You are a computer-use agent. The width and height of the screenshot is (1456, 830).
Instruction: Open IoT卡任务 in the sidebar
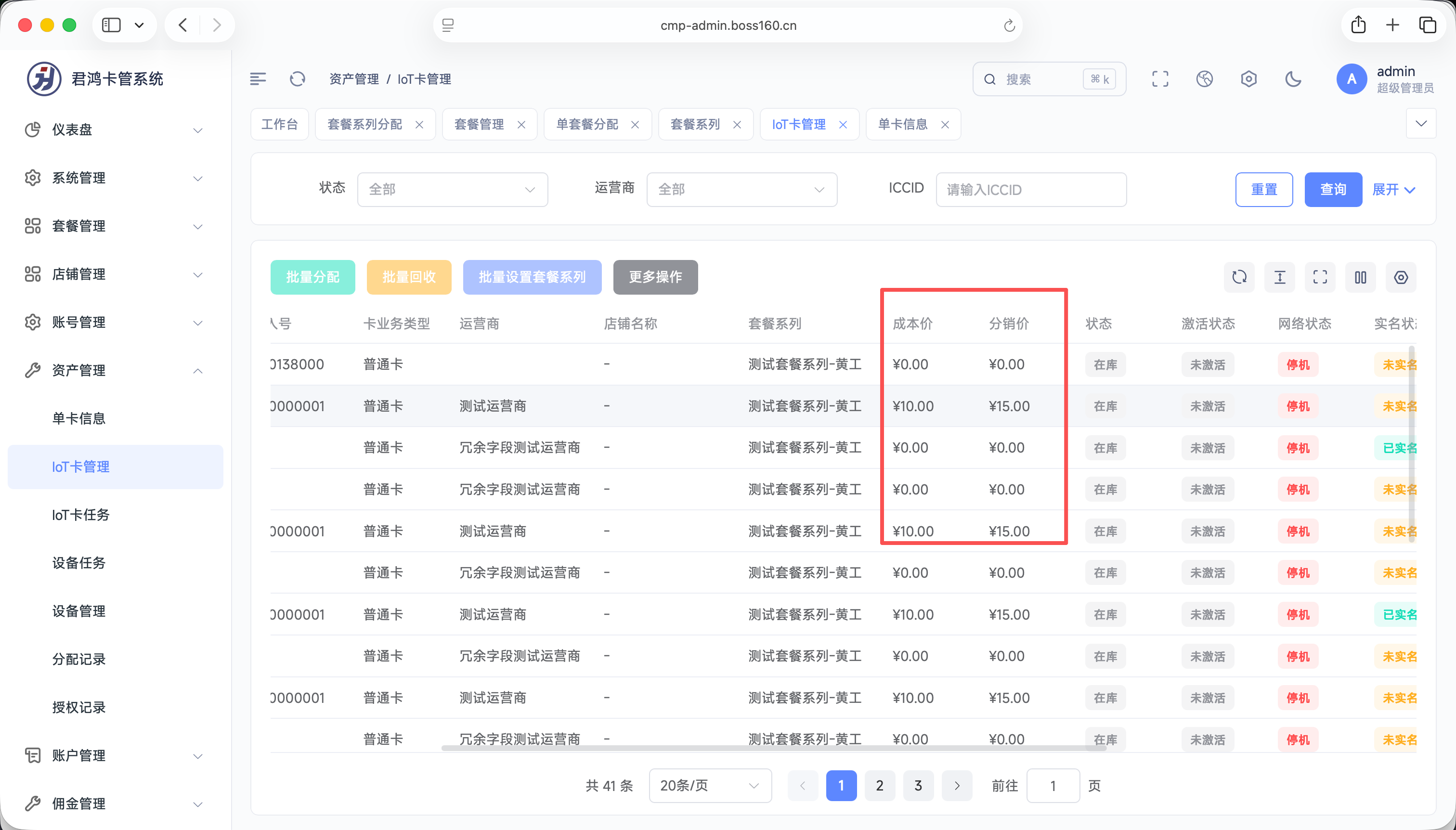80,515
